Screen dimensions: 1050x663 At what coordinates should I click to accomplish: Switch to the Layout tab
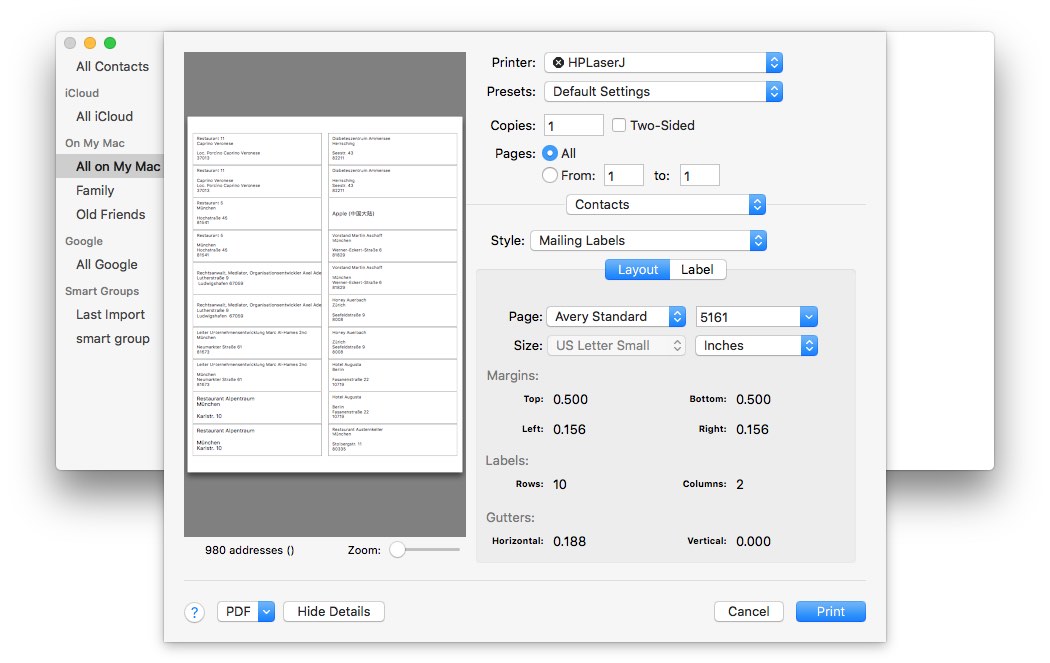(x=637, y=270)
